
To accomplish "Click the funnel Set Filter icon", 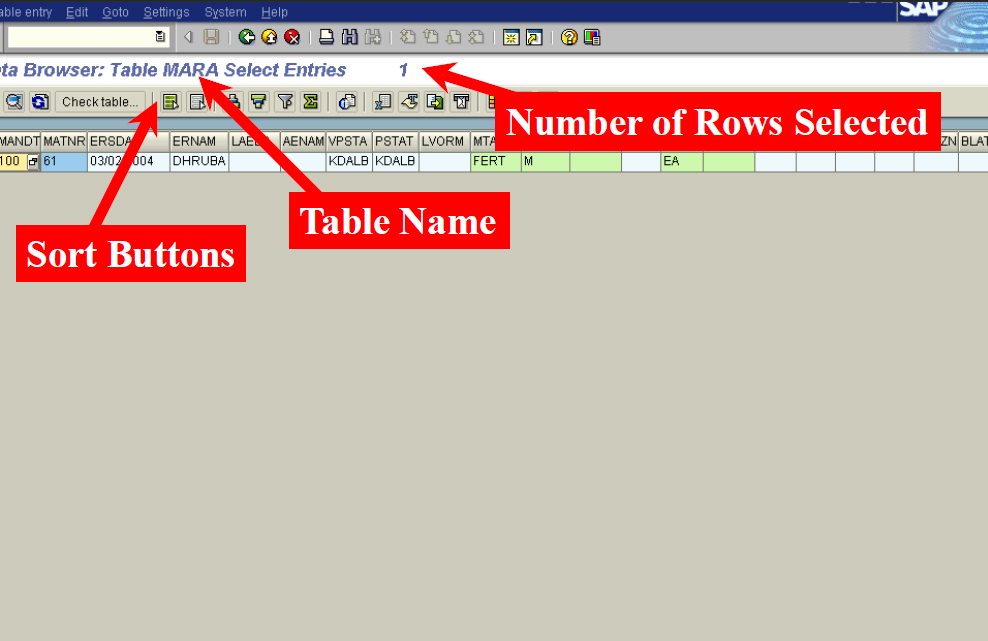I will click(285, 101).
